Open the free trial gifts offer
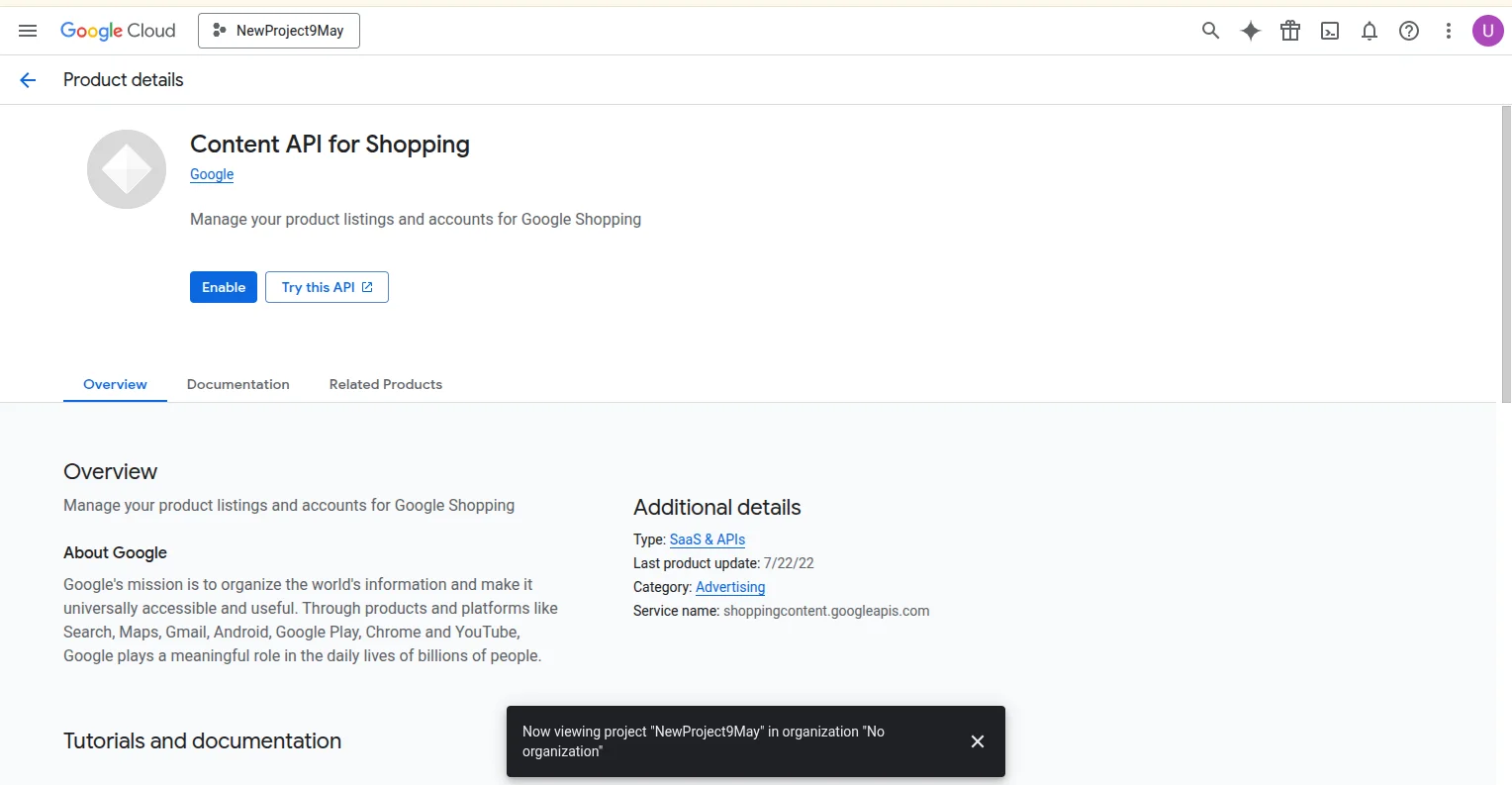1512x785 pixels. pyautogui.click(x=1289, y=31)
